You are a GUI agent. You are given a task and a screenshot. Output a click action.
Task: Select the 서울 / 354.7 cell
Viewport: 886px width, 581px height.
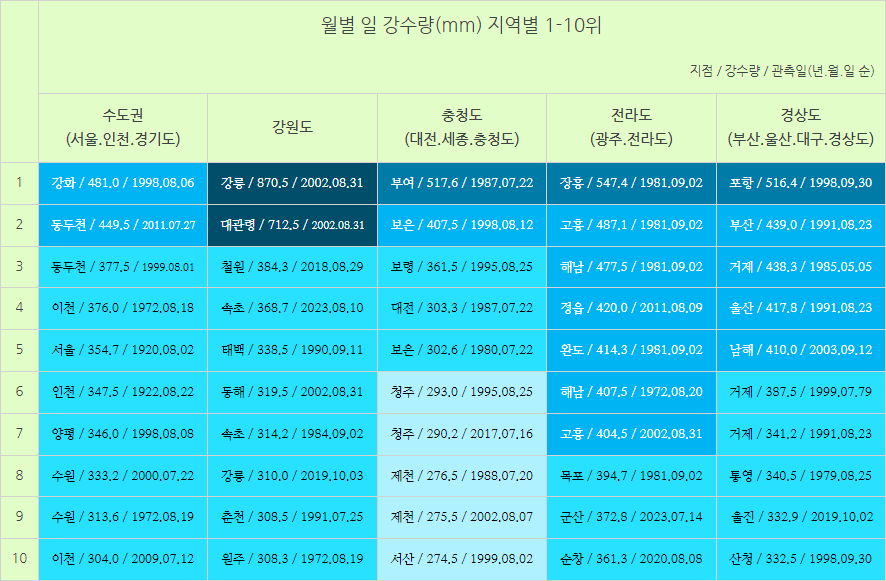pos(122,350)
